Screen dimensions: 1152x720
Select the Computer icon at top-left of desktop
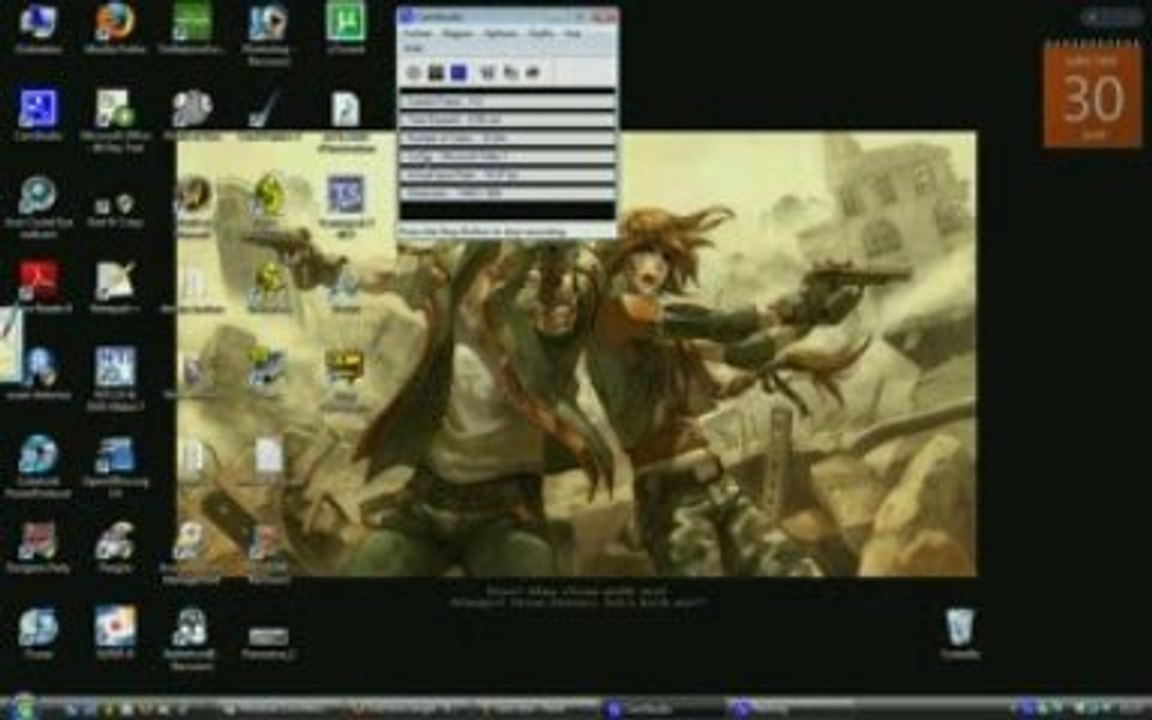click(x=38, y=29)
